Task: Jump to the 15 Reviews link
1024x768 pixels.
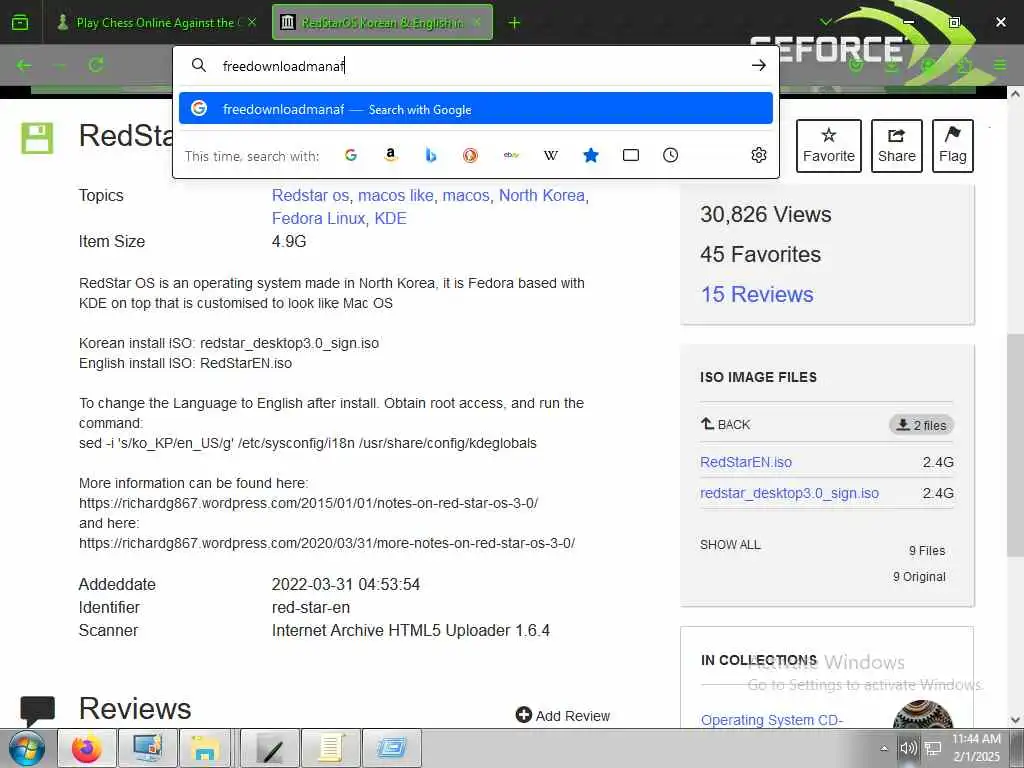Action: click(x=757, y=295)
